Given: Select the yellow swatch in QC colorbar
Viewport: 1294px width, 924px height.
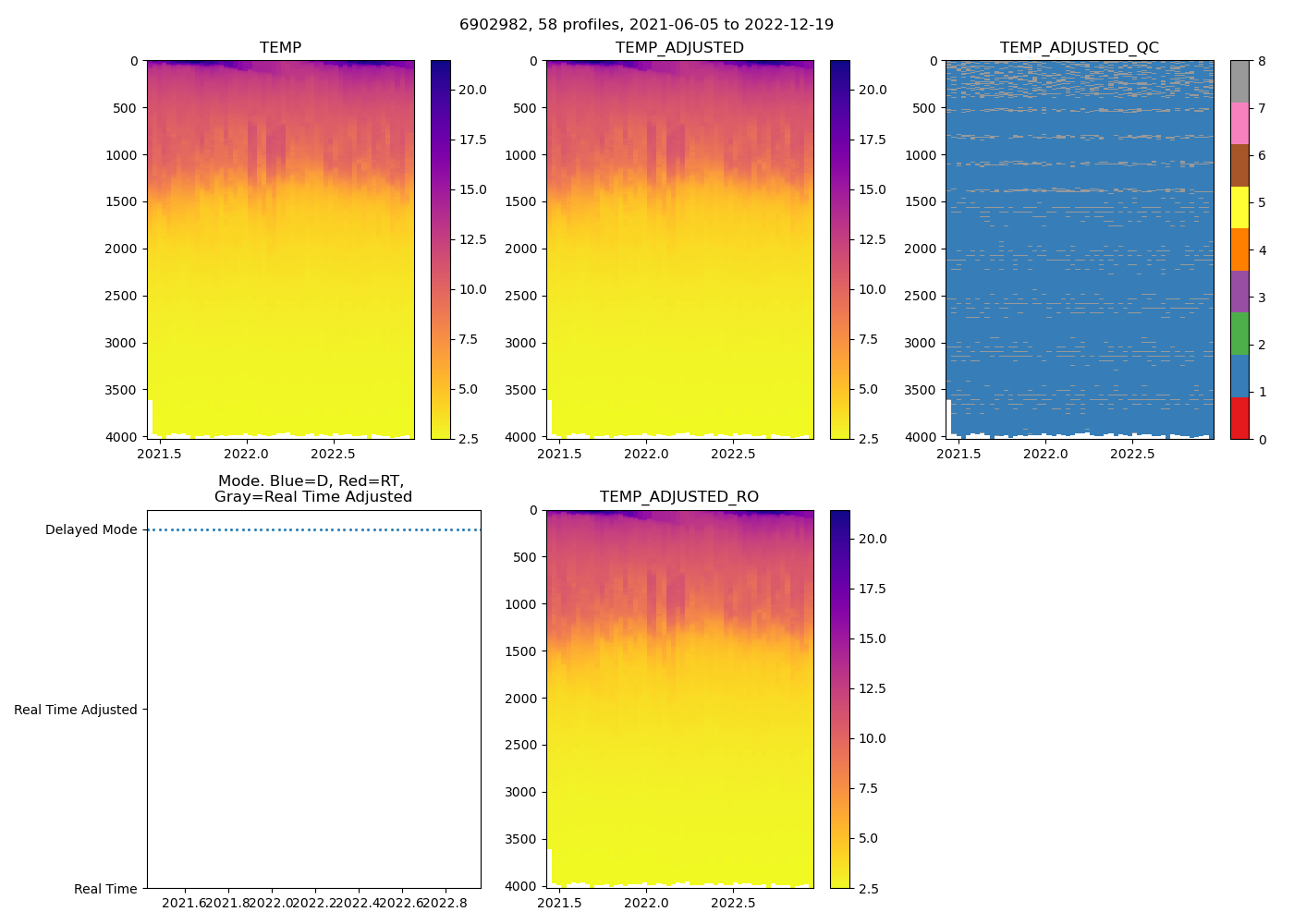Looking at the screenshot, I should (1239, 208).
